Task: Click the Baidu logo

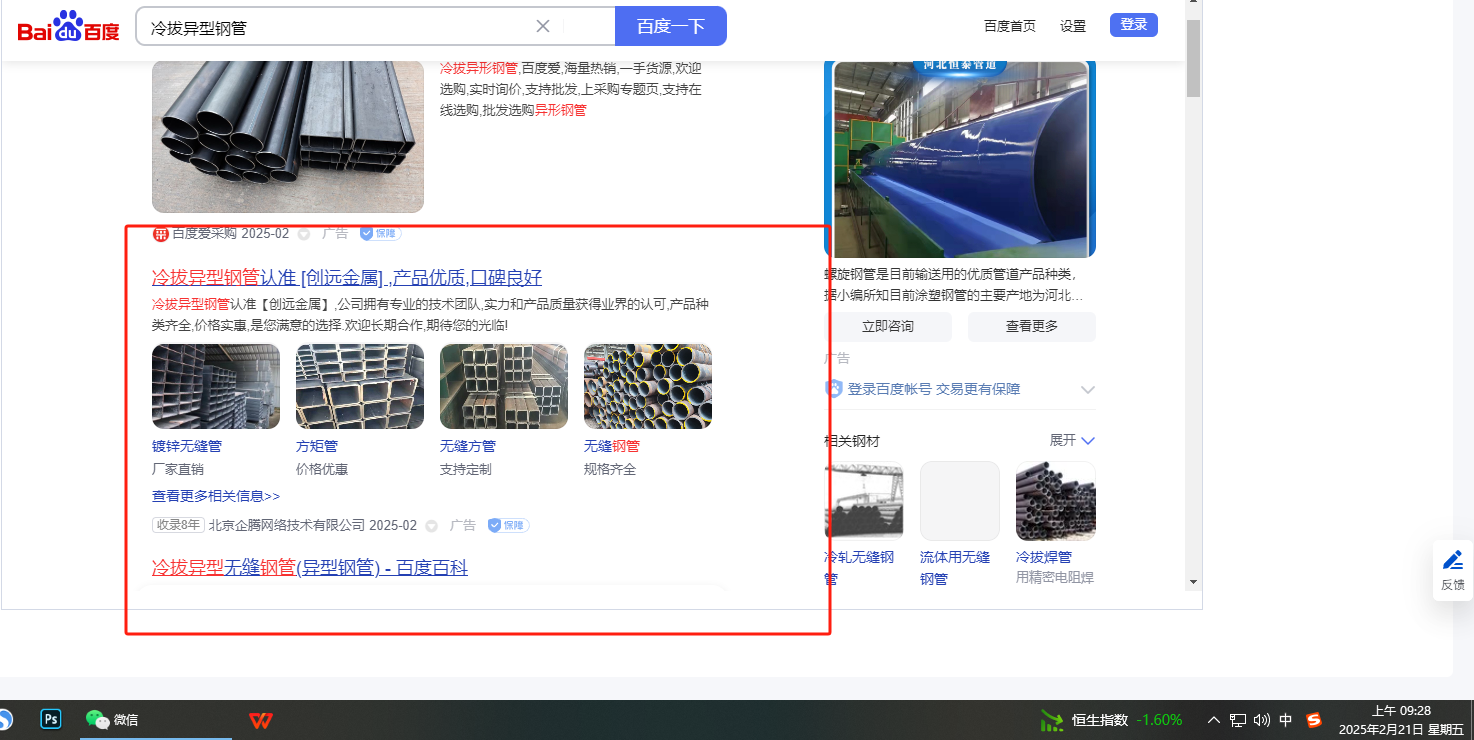Action: tap(68, 27)
